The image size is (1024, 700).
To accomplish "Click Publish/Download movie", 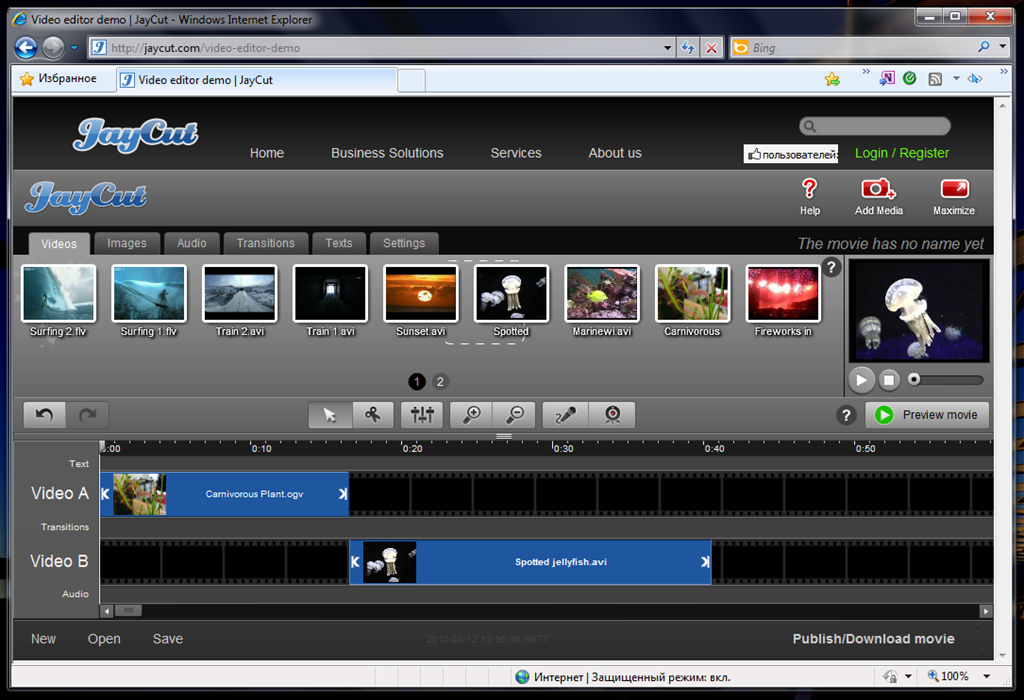I will point(873,639).
